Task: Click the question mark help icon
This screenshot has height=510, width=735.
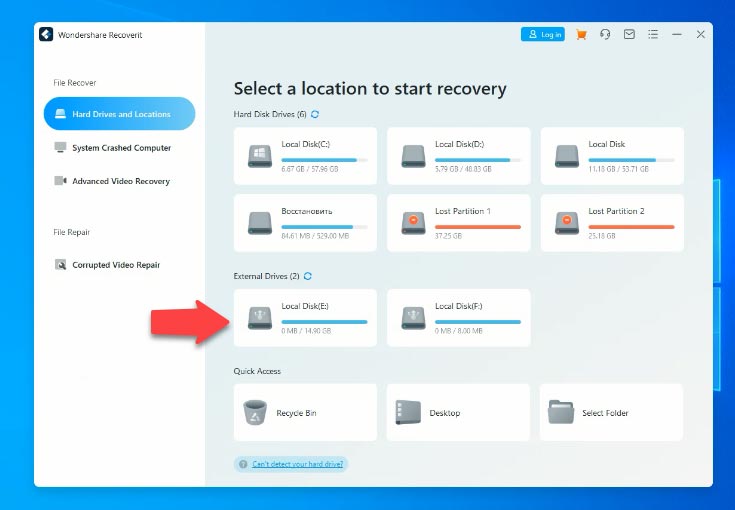Action: click(x=243, y=464)
